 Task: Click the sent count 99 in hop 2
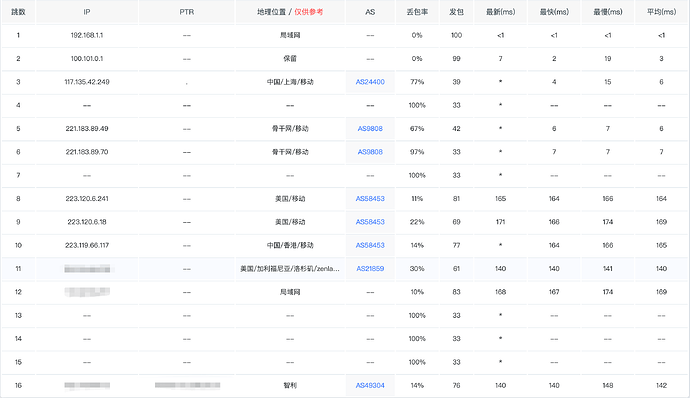click(x=456, y=59)
